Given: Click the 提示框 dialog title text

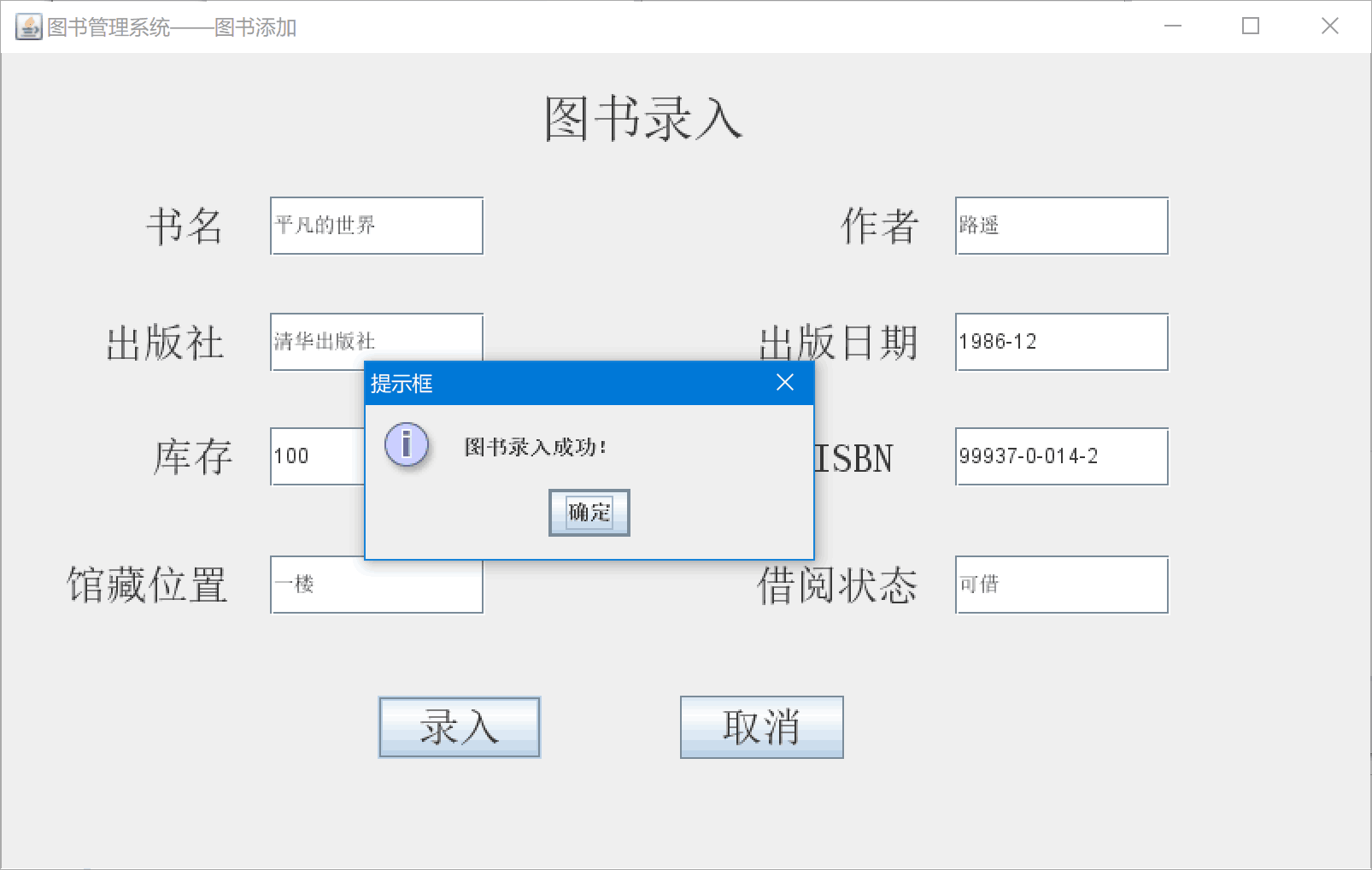Looking at the screenshot, I should click(x=402, y=384).
